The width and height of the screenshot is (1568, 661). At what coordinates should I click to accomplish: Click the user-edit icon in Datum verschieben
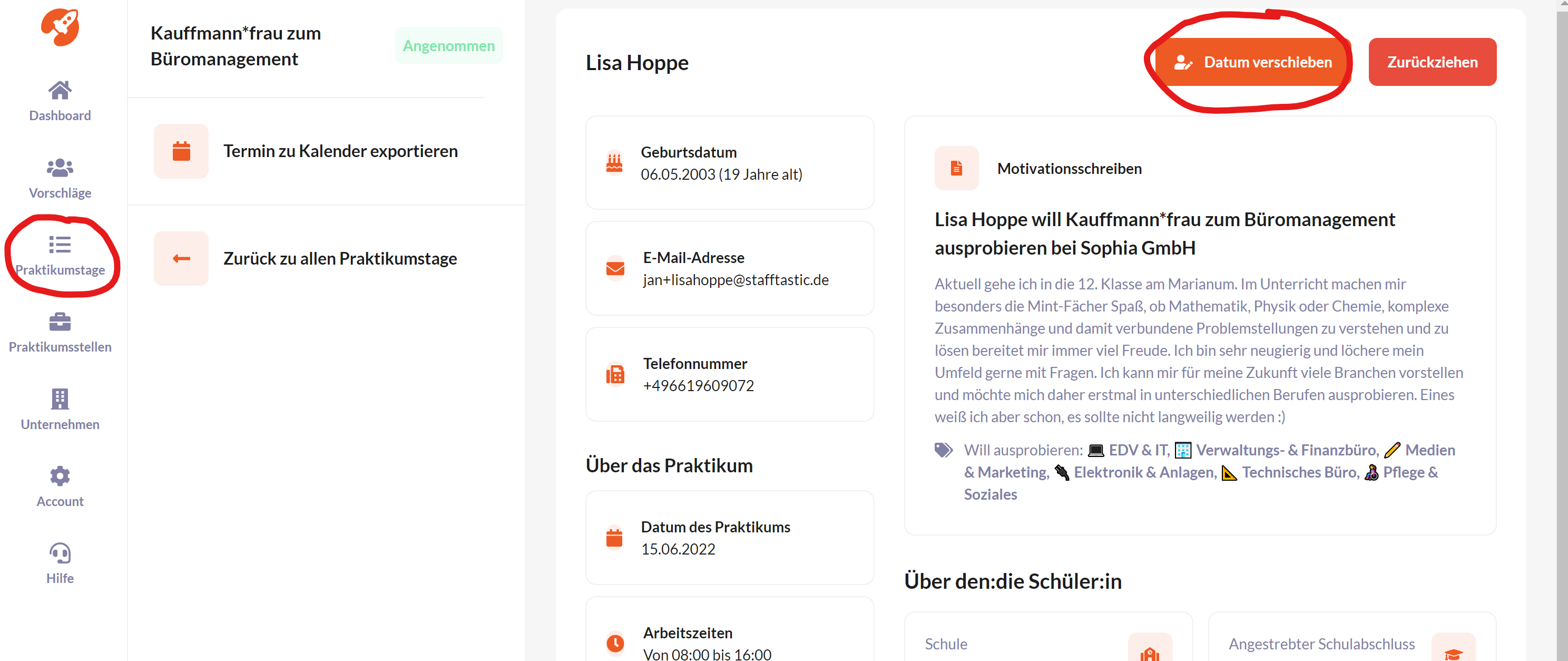(x=1183, y=62)
